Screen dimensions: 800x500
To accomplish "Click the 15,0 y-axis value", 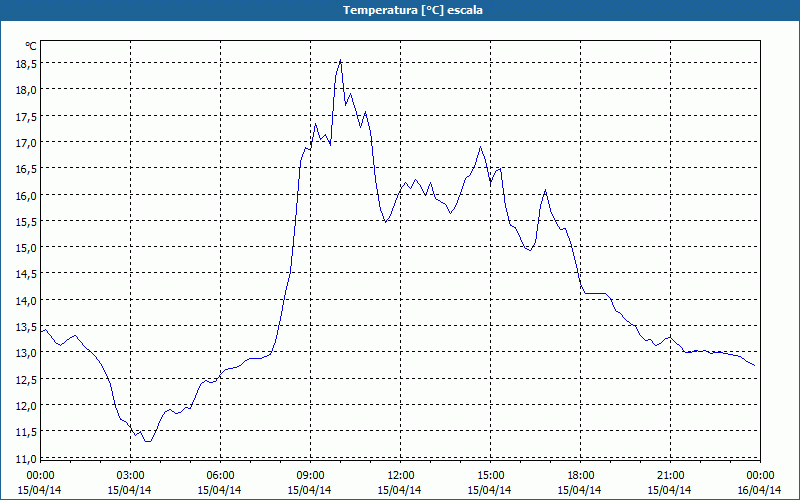I will point(25,248).
